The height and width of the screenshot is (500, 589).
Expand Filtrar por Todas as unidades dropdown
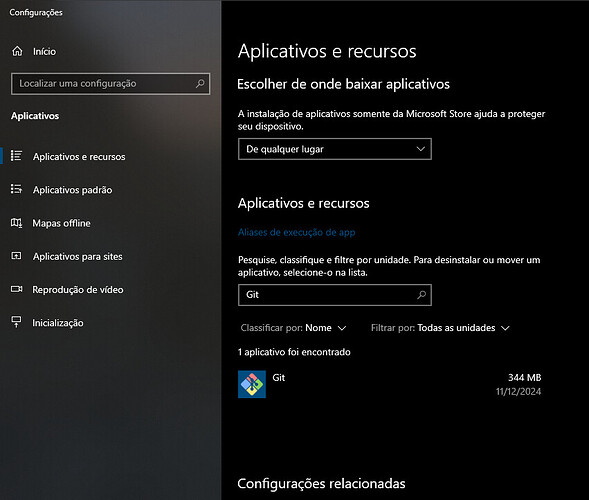[x=440, y=328]
